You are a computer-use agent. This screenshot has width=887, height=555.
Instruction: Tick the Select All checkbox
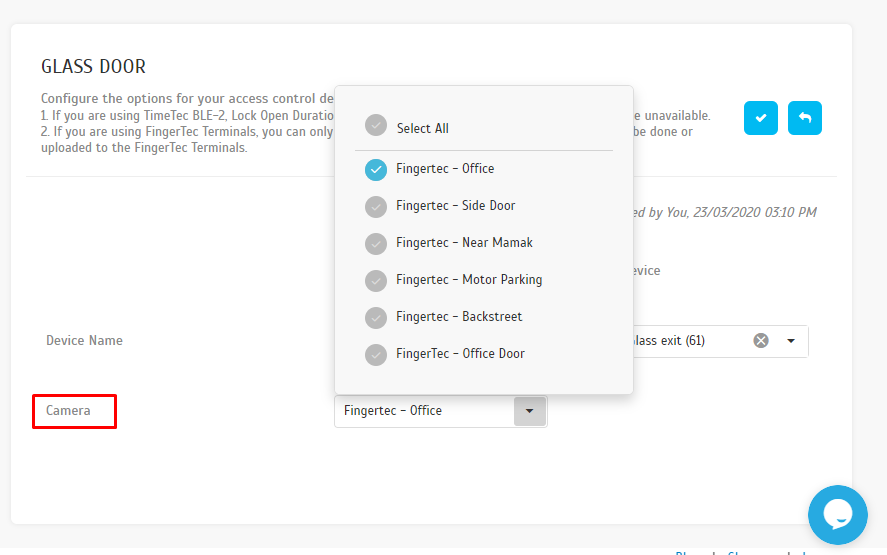click(x=376, y=126)
